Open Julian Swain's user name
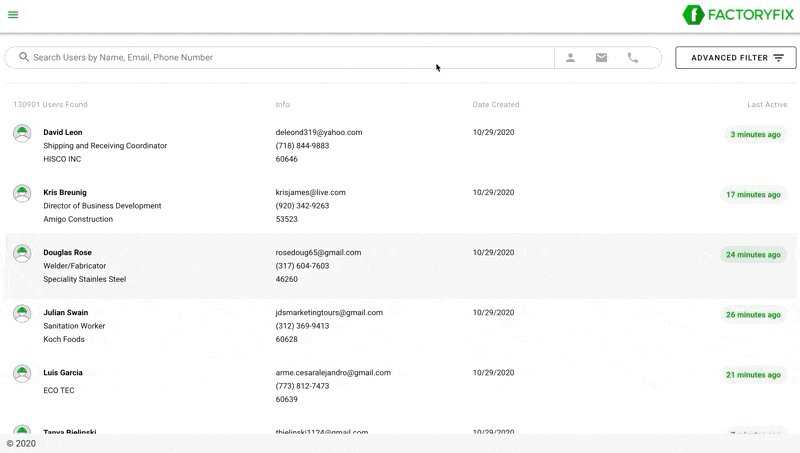The image size is (800, 453). point(65,312)
